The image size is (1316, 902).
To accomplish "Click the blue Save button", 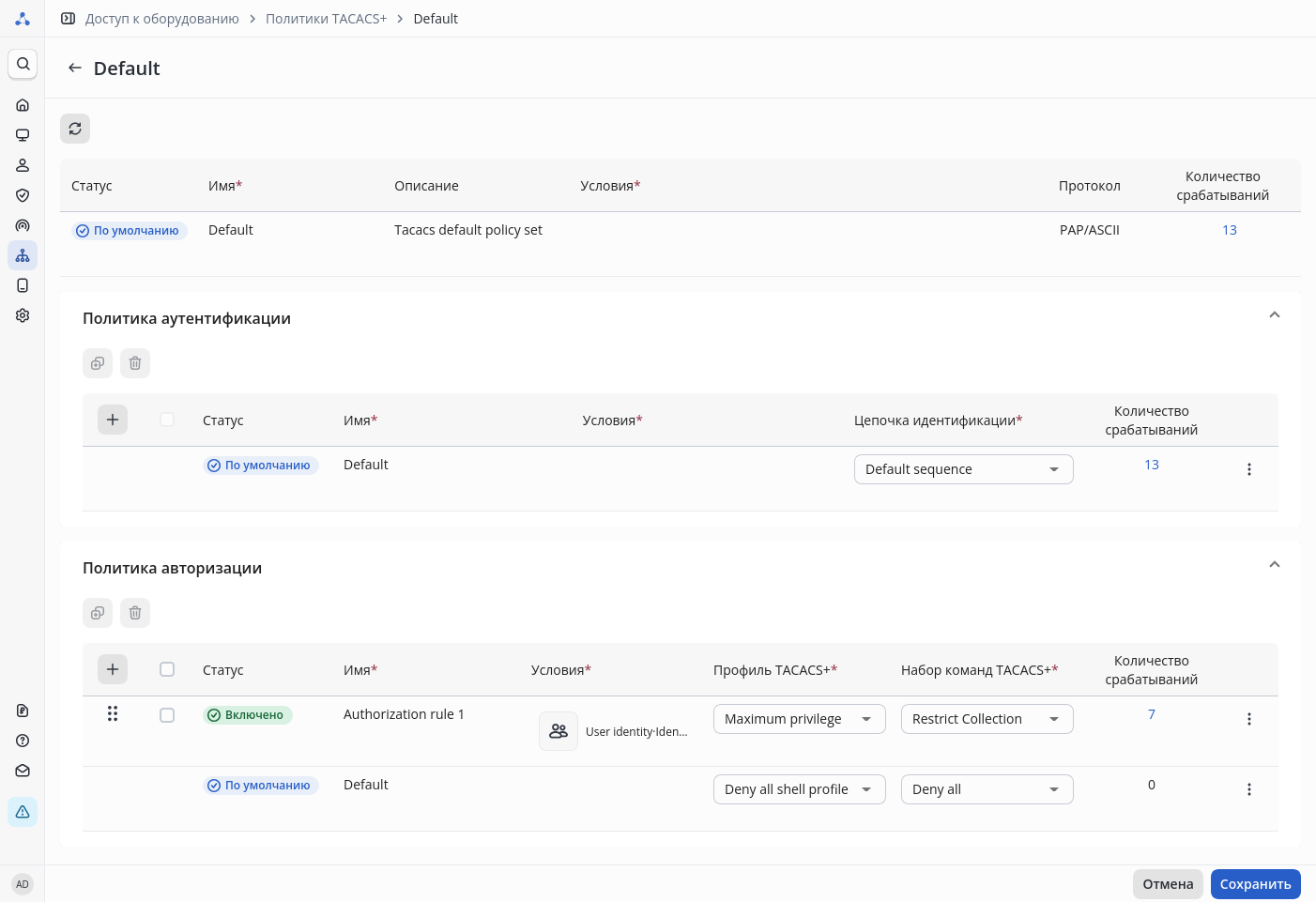I will click(x=1255, y=884).
